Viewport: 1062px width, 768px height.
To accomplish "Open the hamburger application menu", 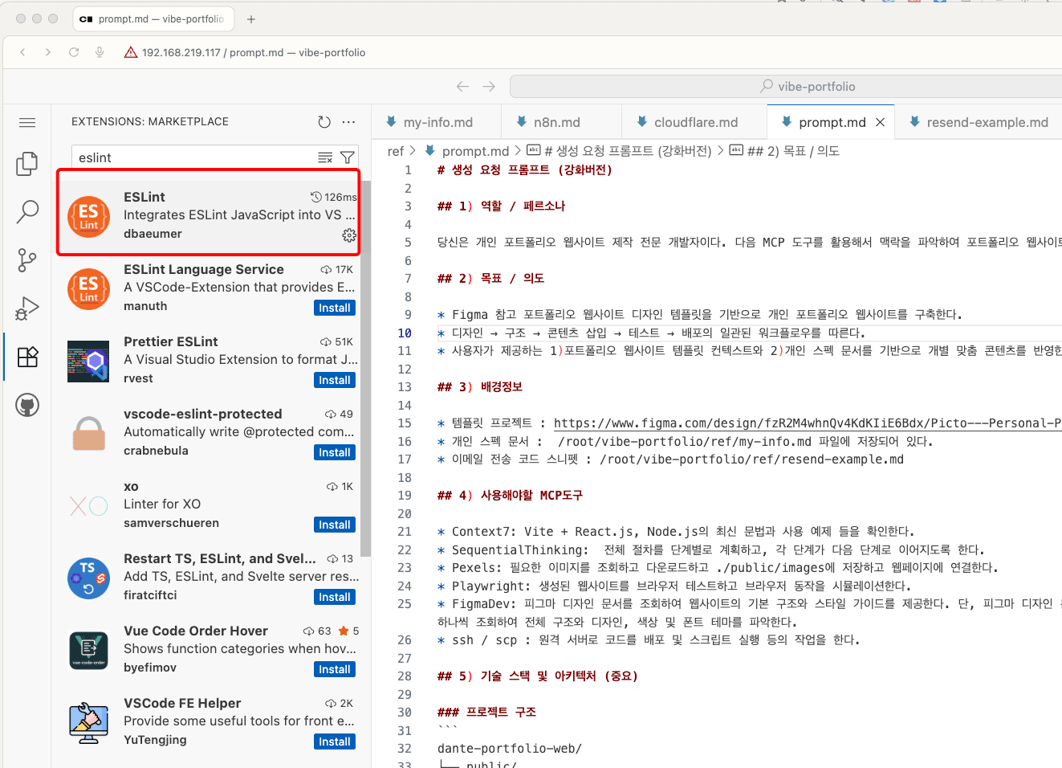I will click(27, 123).
